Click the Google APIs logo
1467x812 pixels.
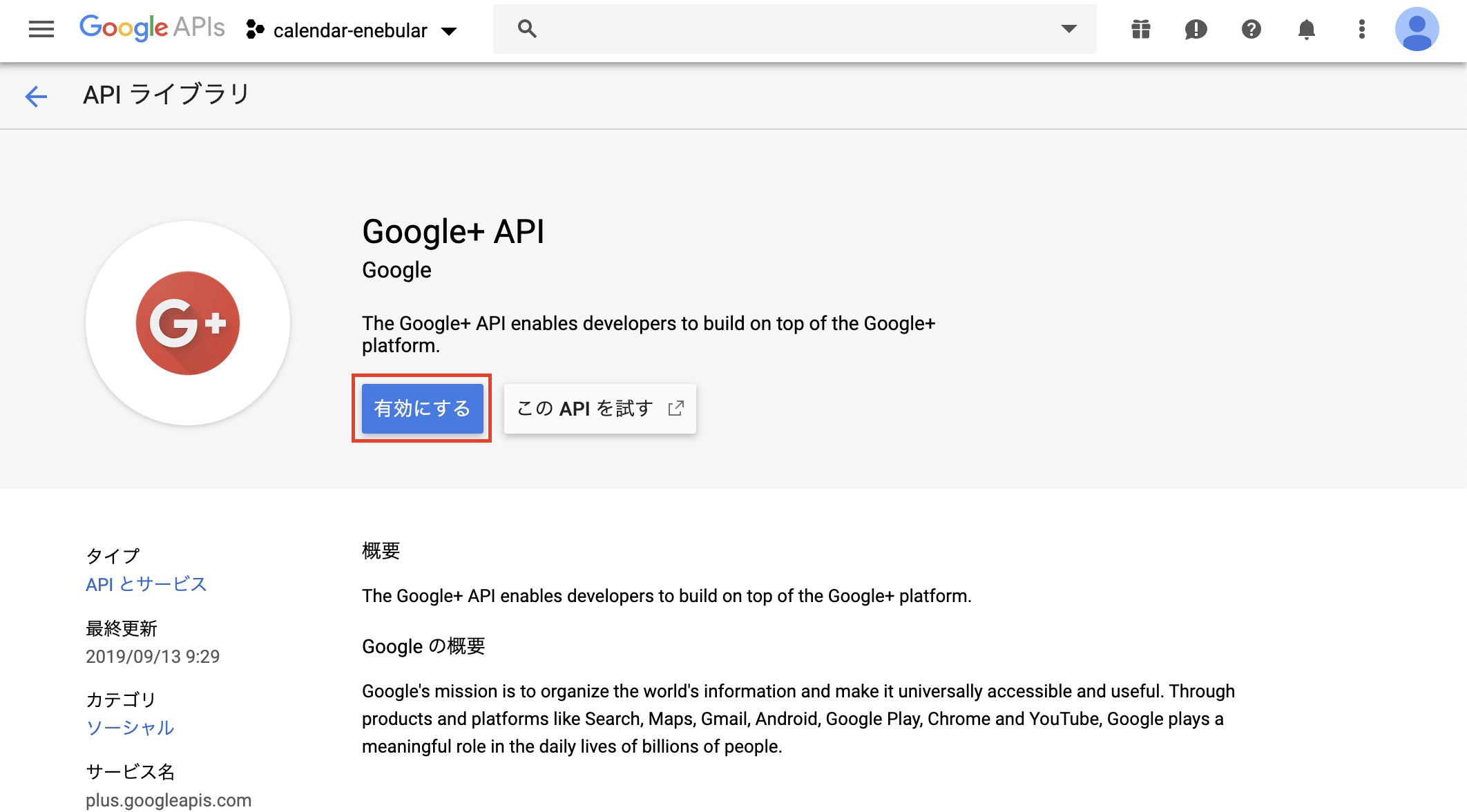coord(152,28)
